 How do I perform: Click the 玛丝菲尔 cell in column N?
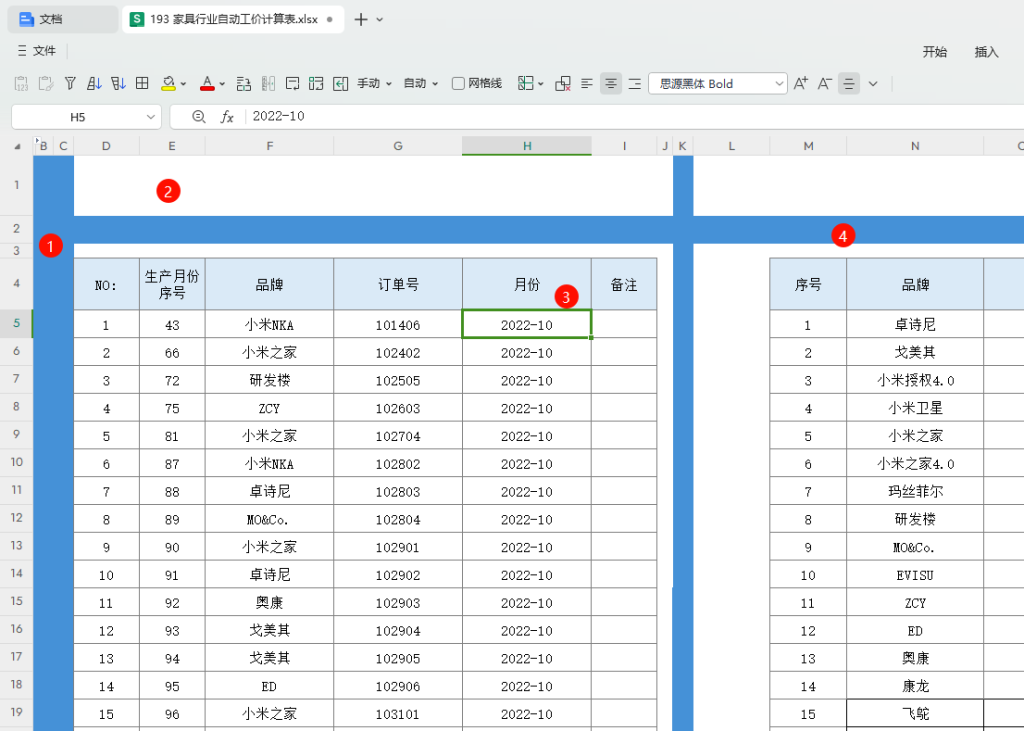[915, 491]
